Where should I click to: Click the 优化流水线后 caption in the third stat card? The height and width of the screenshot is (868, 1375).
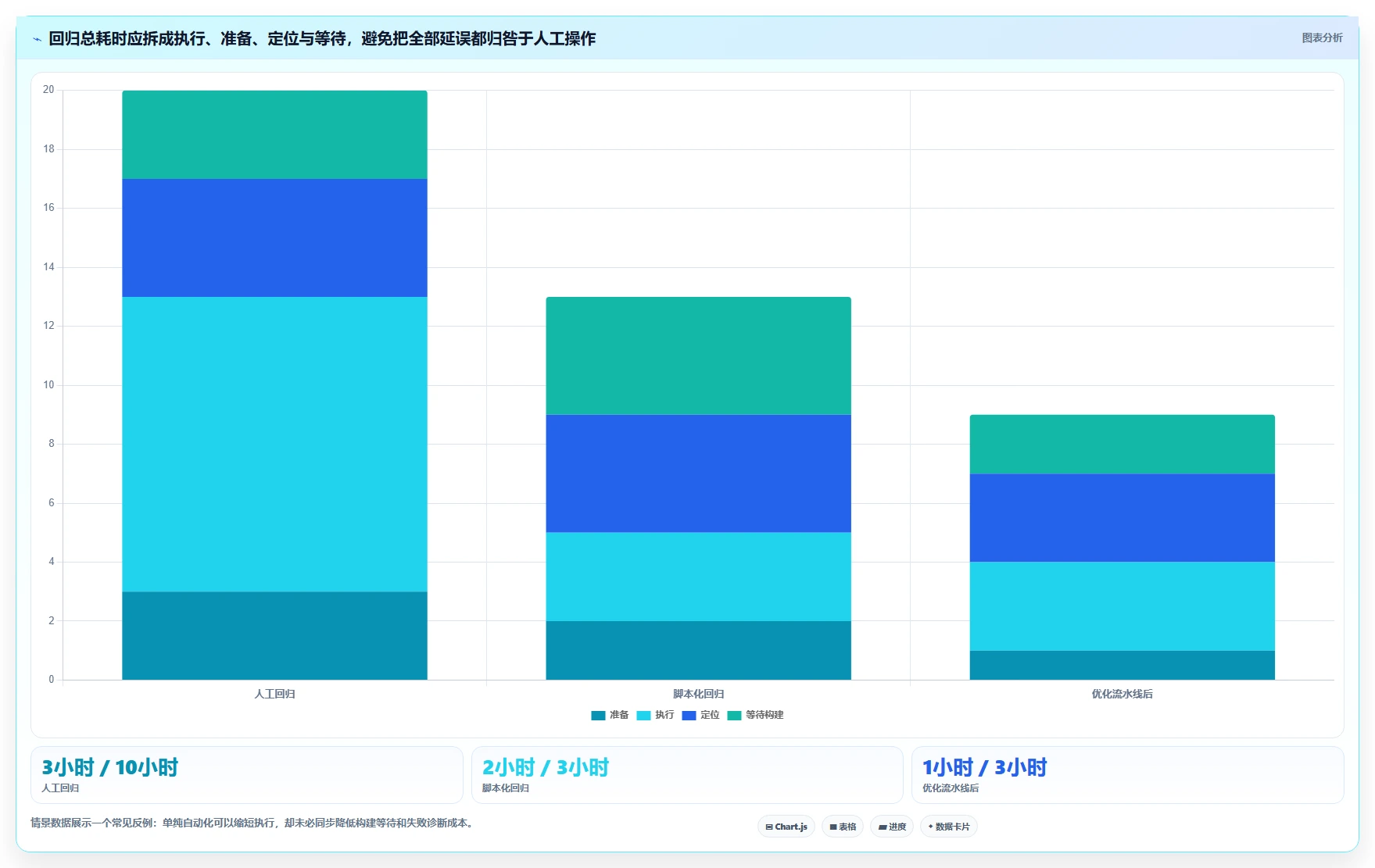tap(951, 788)
